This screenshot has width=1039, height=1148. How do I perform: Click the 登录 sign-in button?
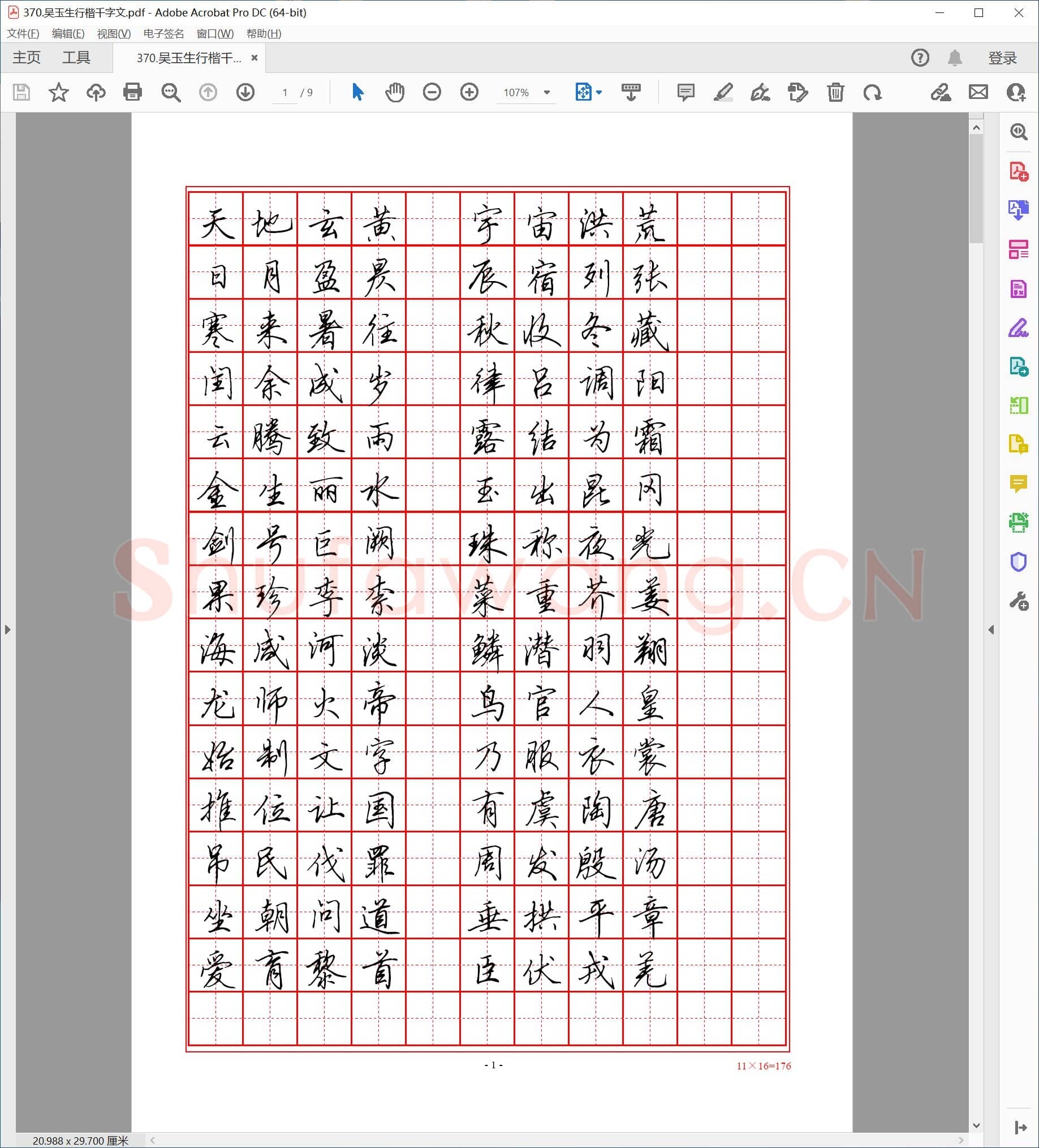pos(1003,57)
